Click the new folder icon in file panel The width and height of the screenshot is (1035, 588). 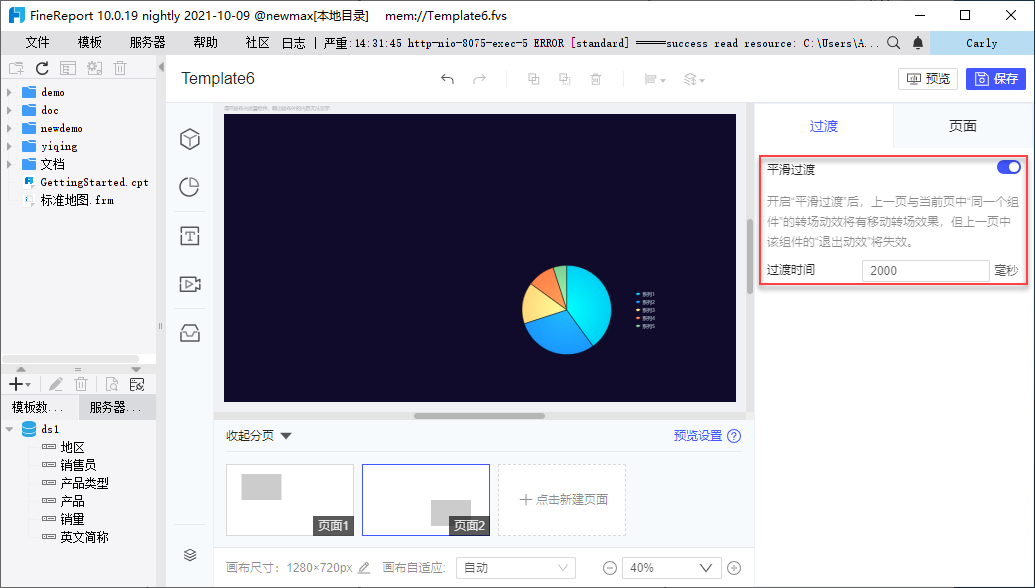(16, 68)
